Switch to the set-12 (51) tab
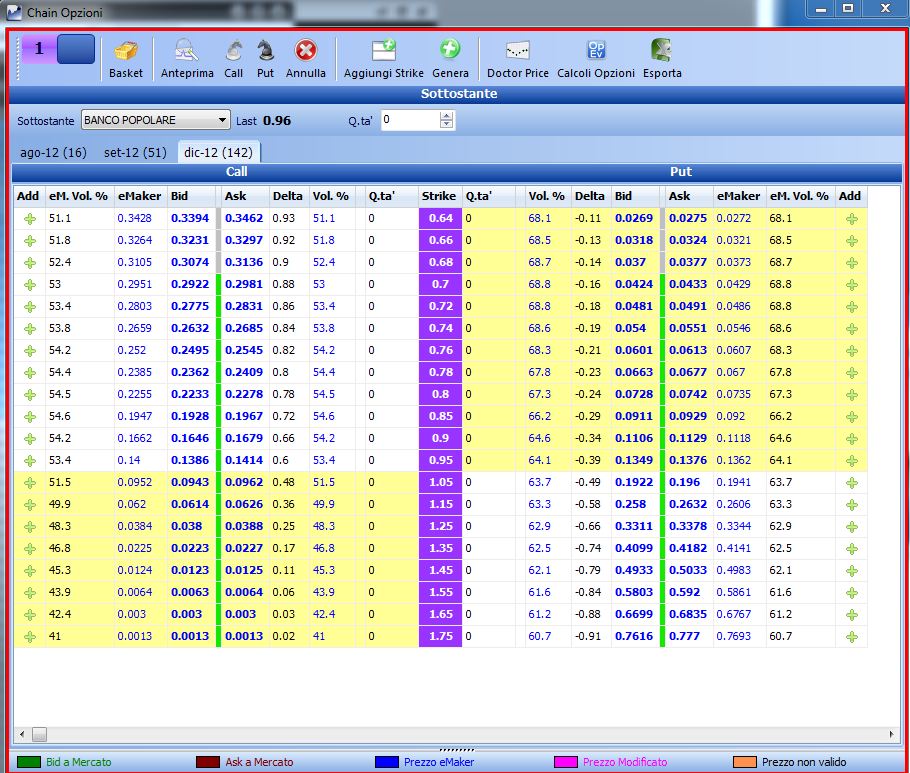The width and height of the screenshot is (910, 773). [135, 153]
